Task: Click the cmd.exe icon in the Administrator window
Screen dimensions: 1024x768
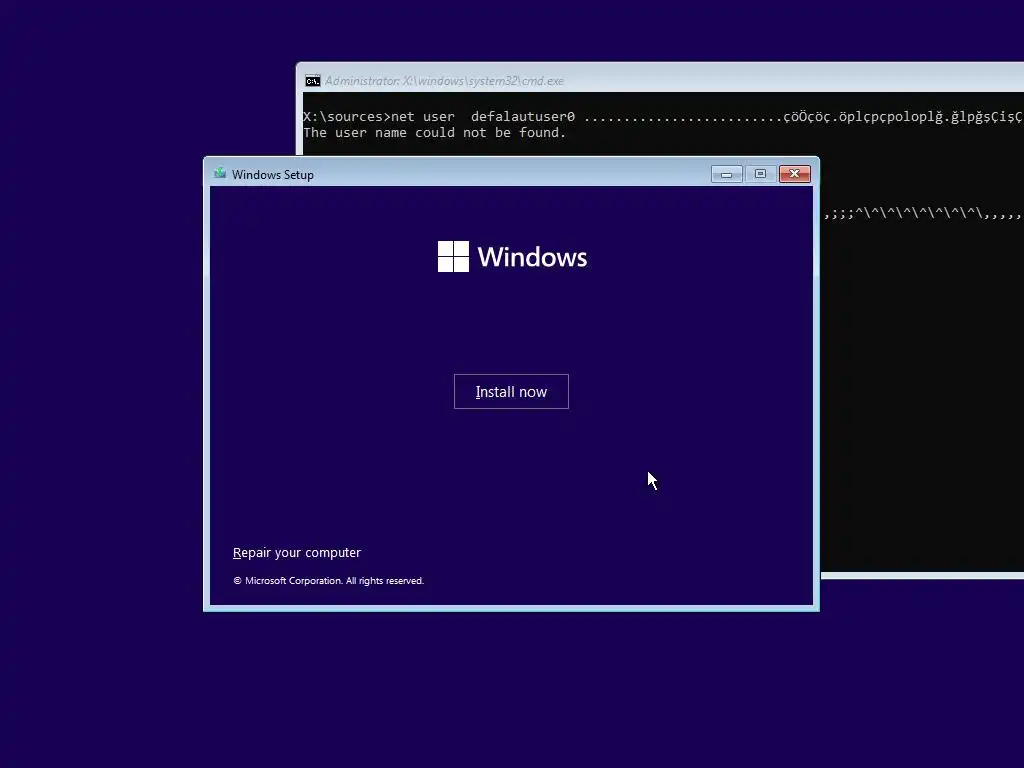Action: [313, 81]
